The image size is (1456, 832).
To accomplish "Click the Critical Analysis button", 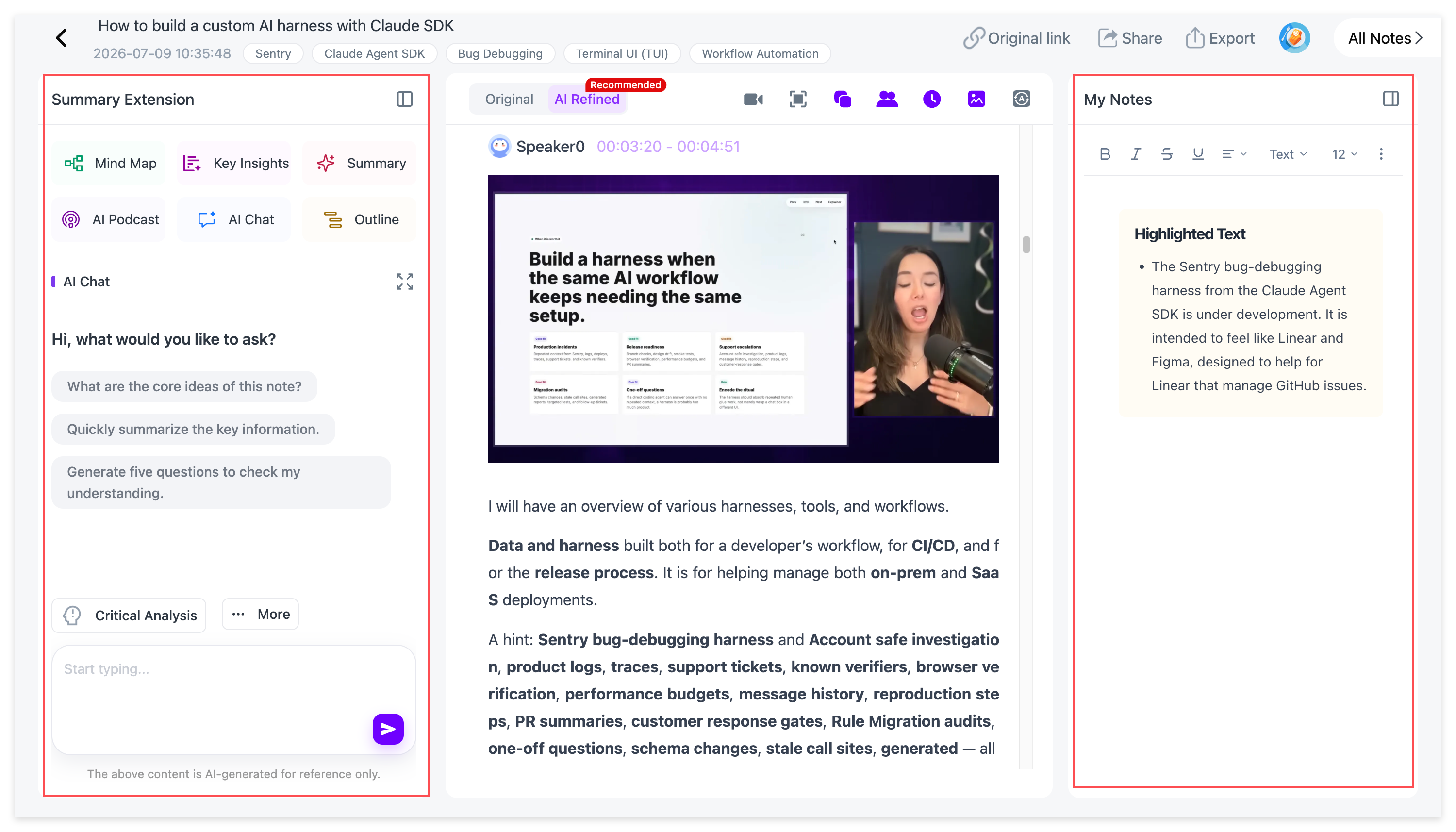I will [x=129, y=616].
